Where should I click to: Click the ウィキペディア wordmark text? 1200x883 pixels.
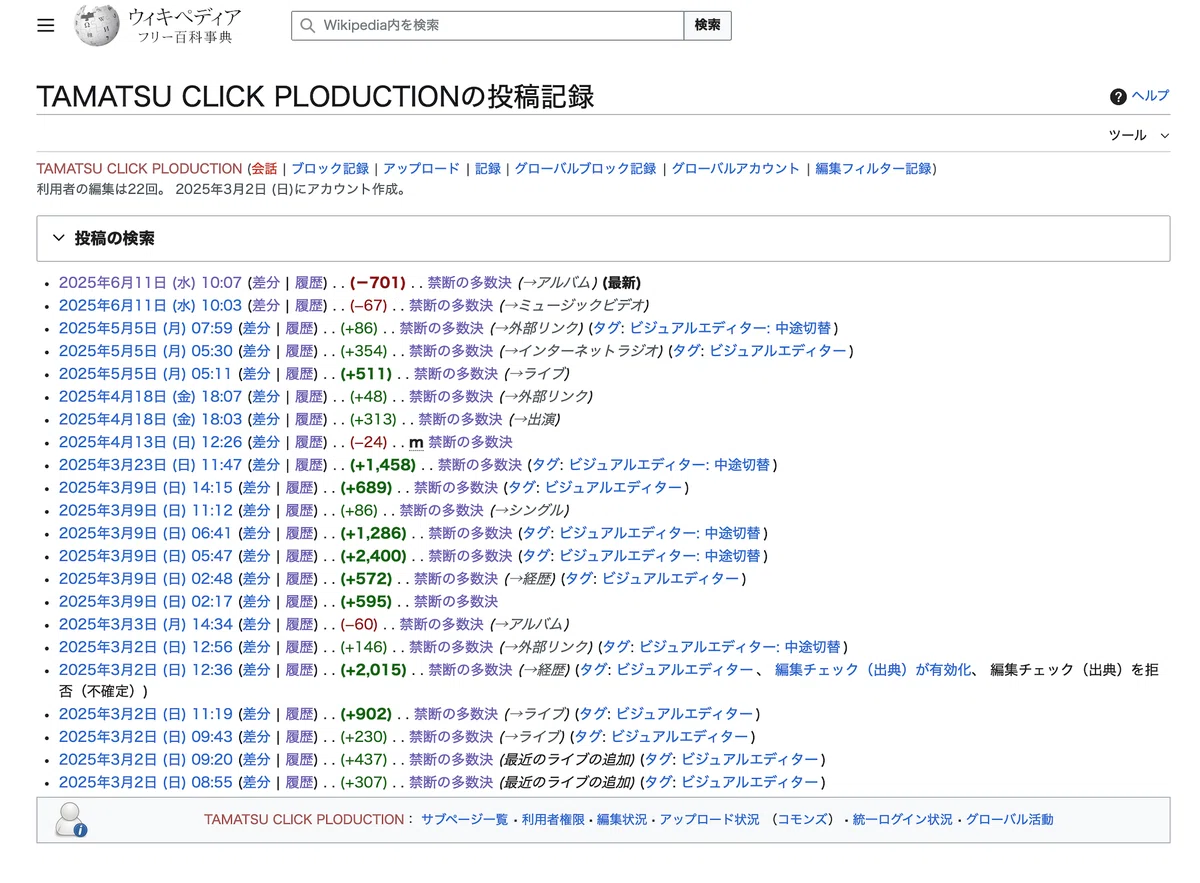point(184,17)
